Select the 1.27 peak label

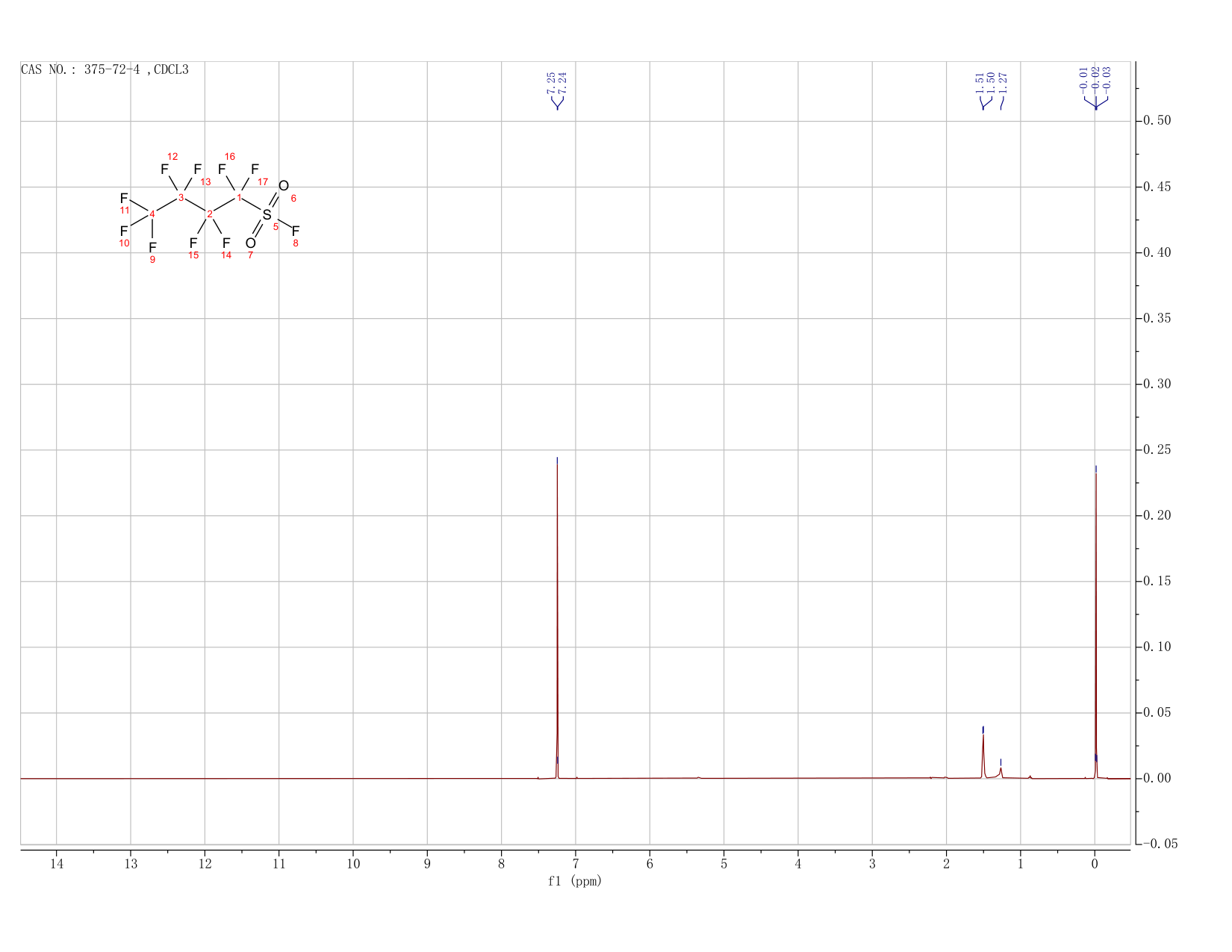[x=1004, y=82]
